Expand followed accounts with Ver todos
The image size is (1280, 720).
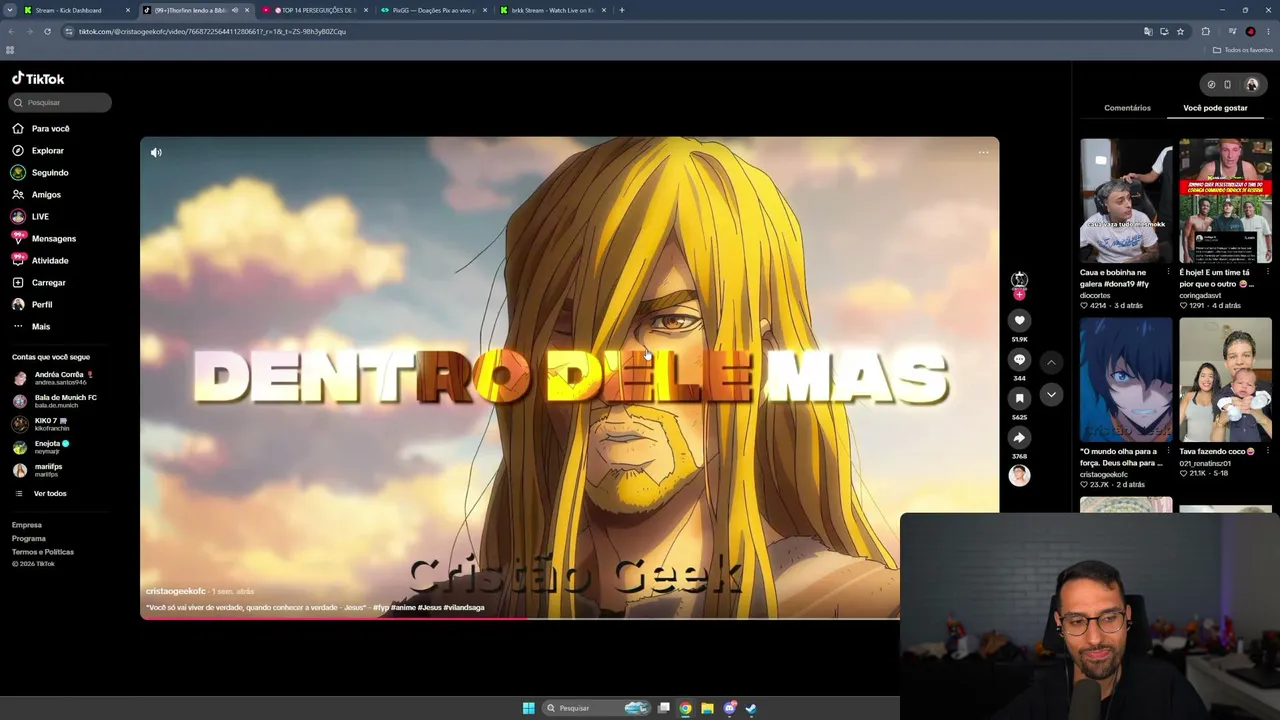pos(50,494)
